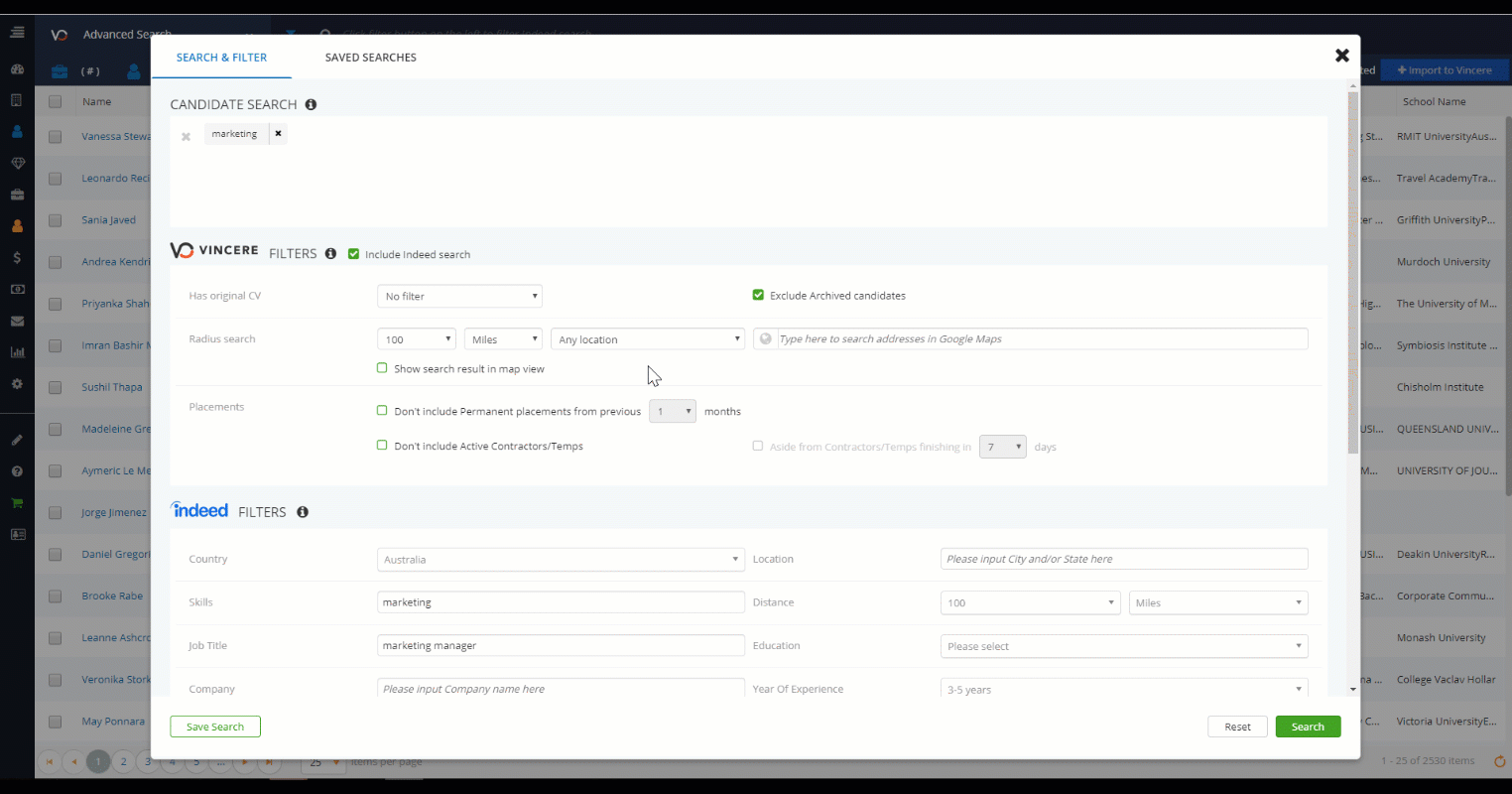1512x794 pixels.
Task: Click the pencil edit icon in sidebar
Action: tap(17, 440)
